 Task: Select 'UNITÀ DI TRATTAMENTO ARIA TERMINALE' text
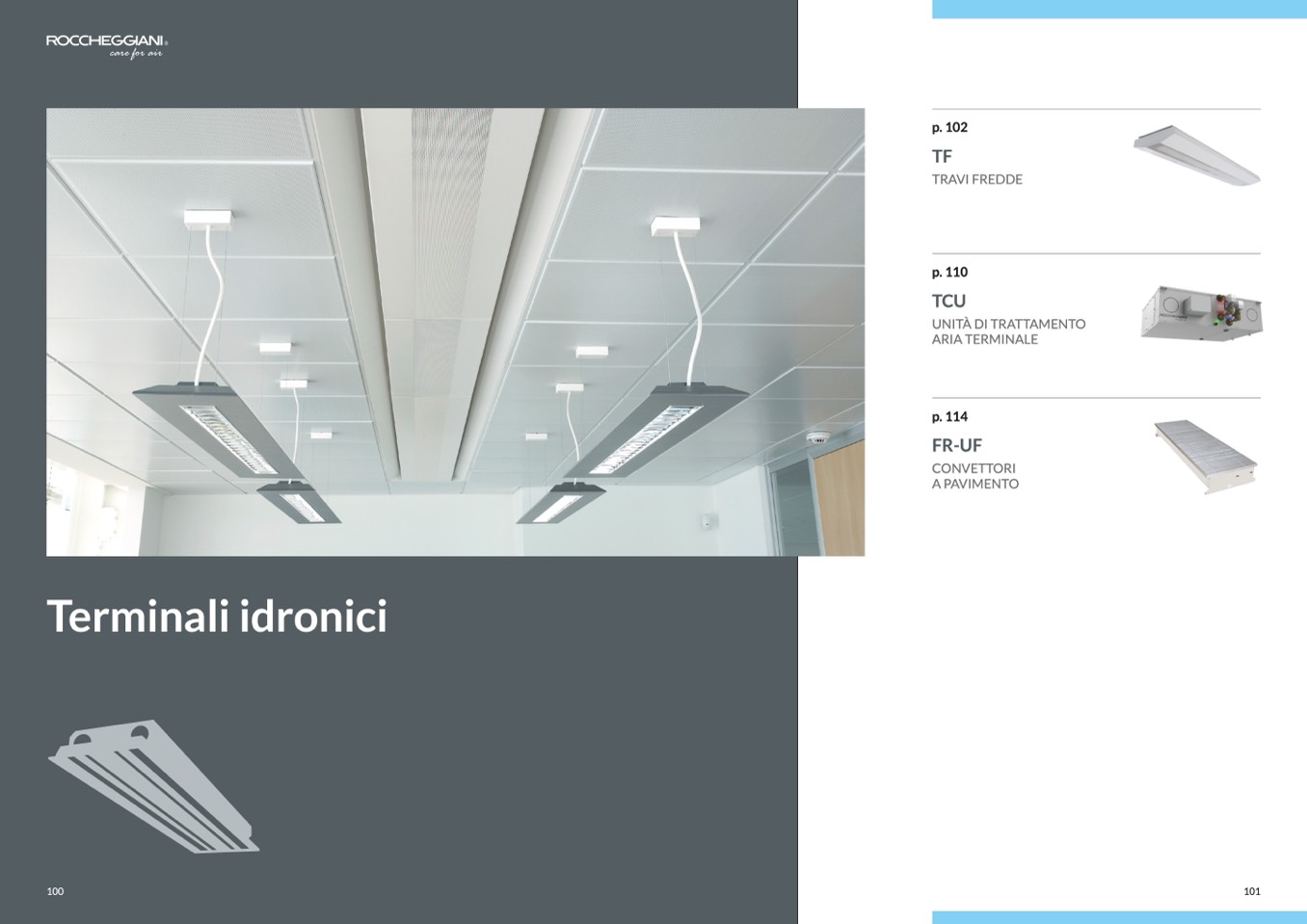[1008, 331]
